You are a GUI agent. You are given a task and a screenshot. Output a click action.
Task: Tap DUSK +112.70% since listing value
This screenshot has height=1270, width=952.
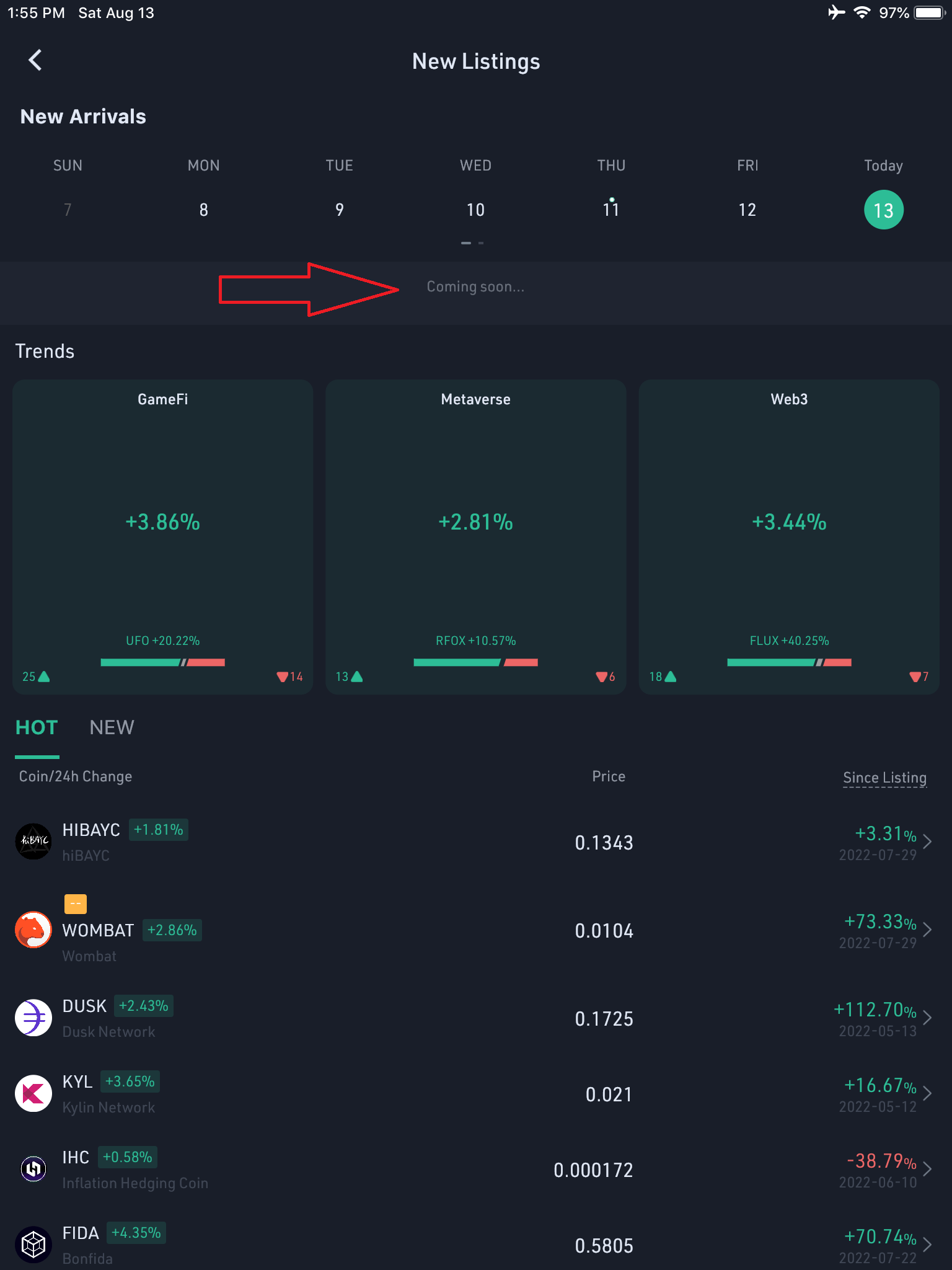pos(875,1010)
